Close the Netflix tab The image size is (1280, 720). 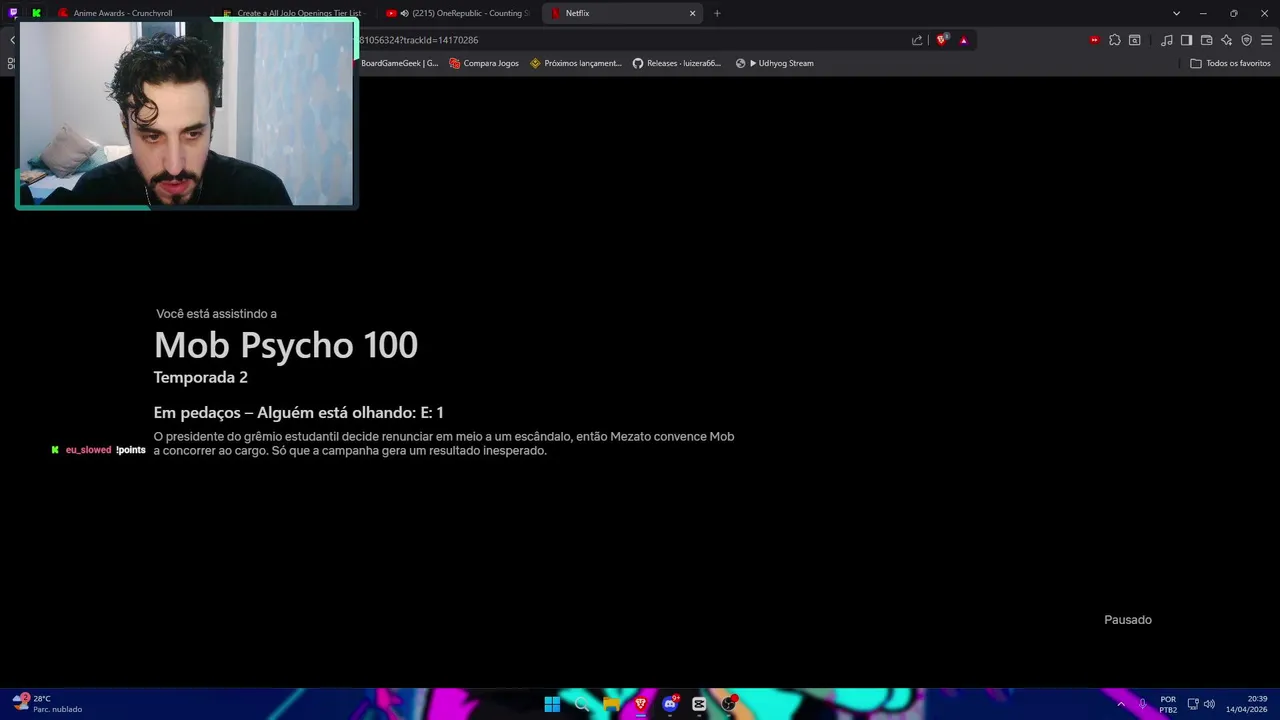coord(692,13)
